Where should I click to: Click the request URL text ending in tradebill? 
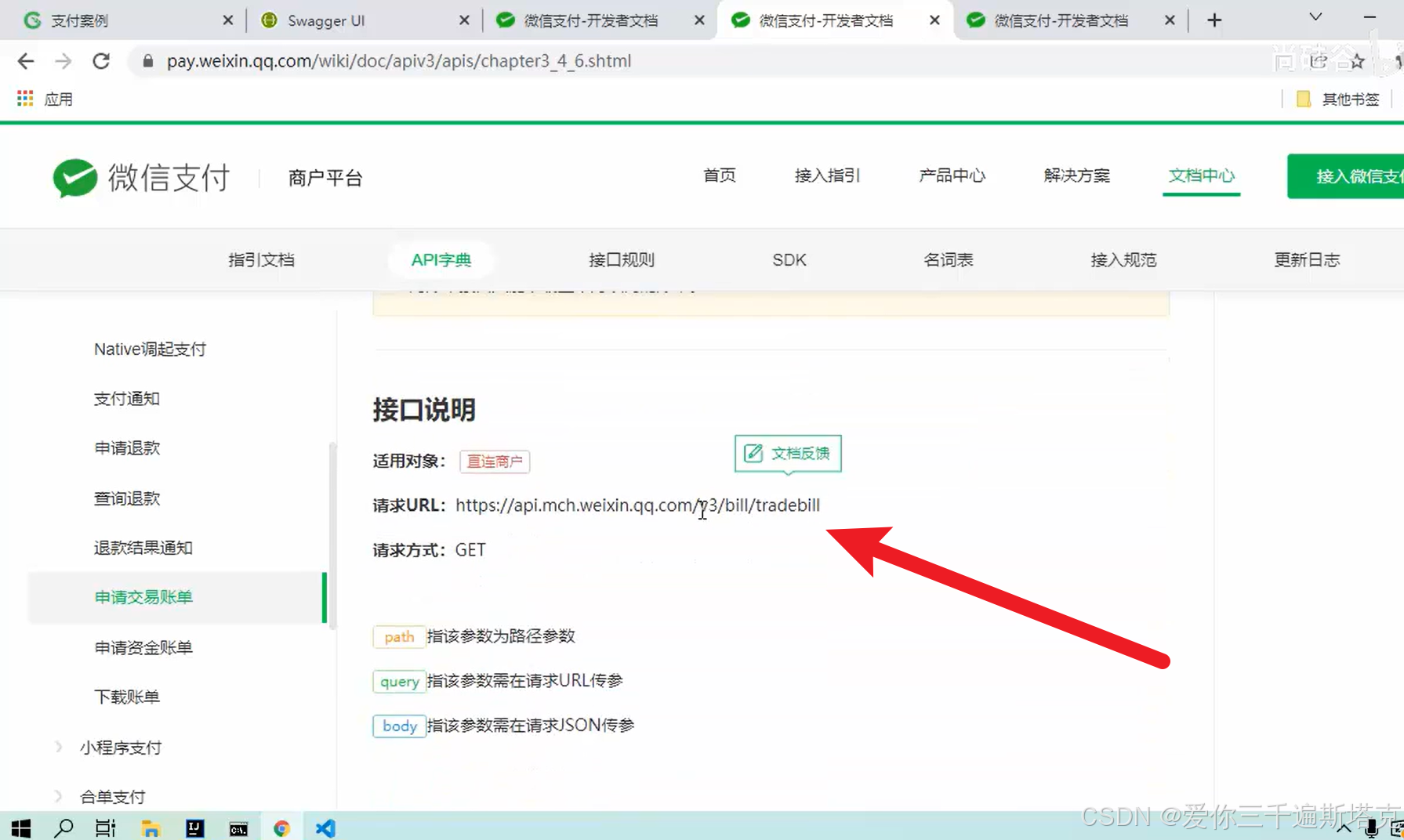[637, 505]
